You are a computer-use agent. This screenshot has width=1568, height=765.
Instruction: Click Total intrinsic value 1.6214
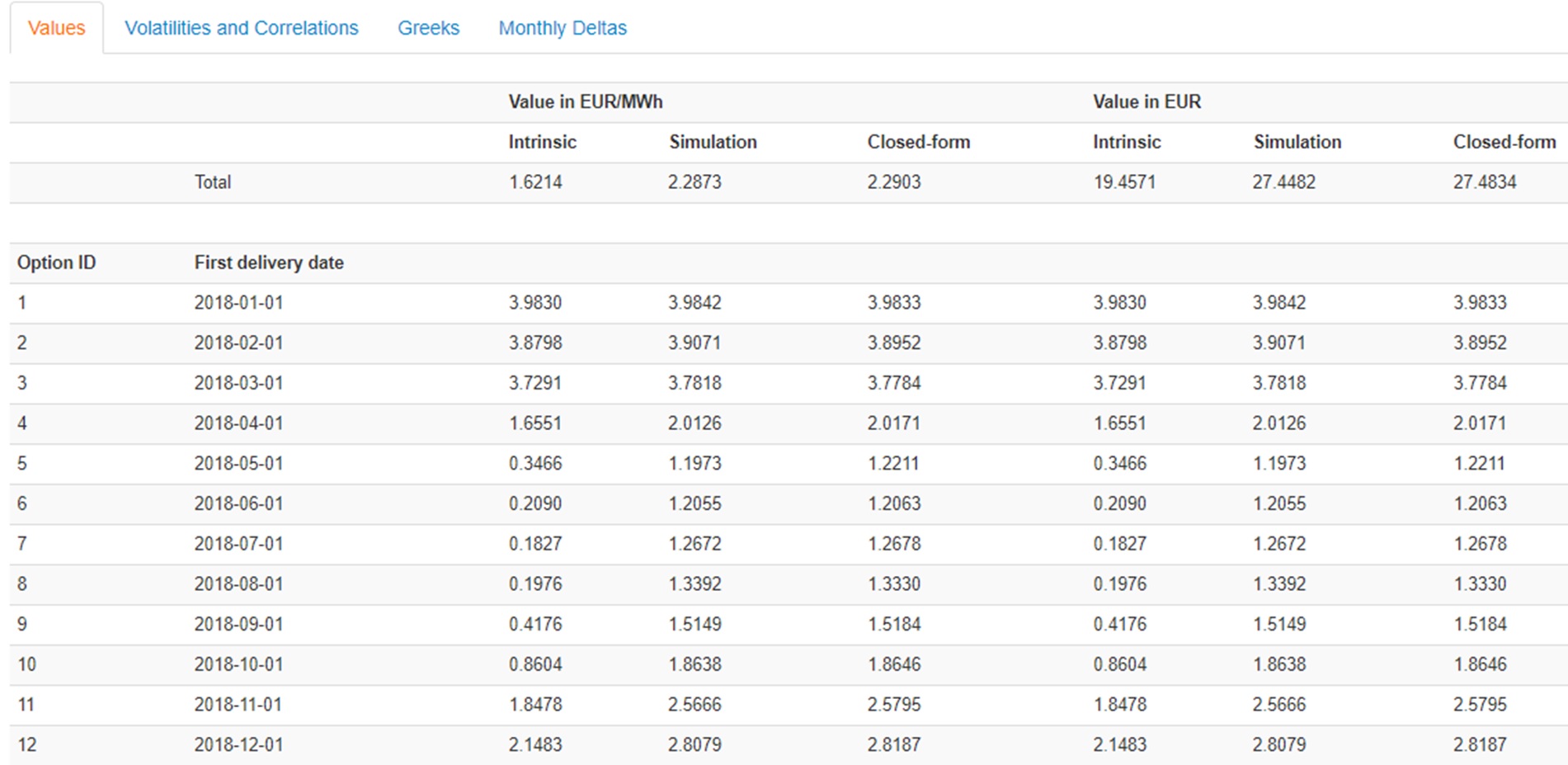pyautogui.click(x=535, y=182)
